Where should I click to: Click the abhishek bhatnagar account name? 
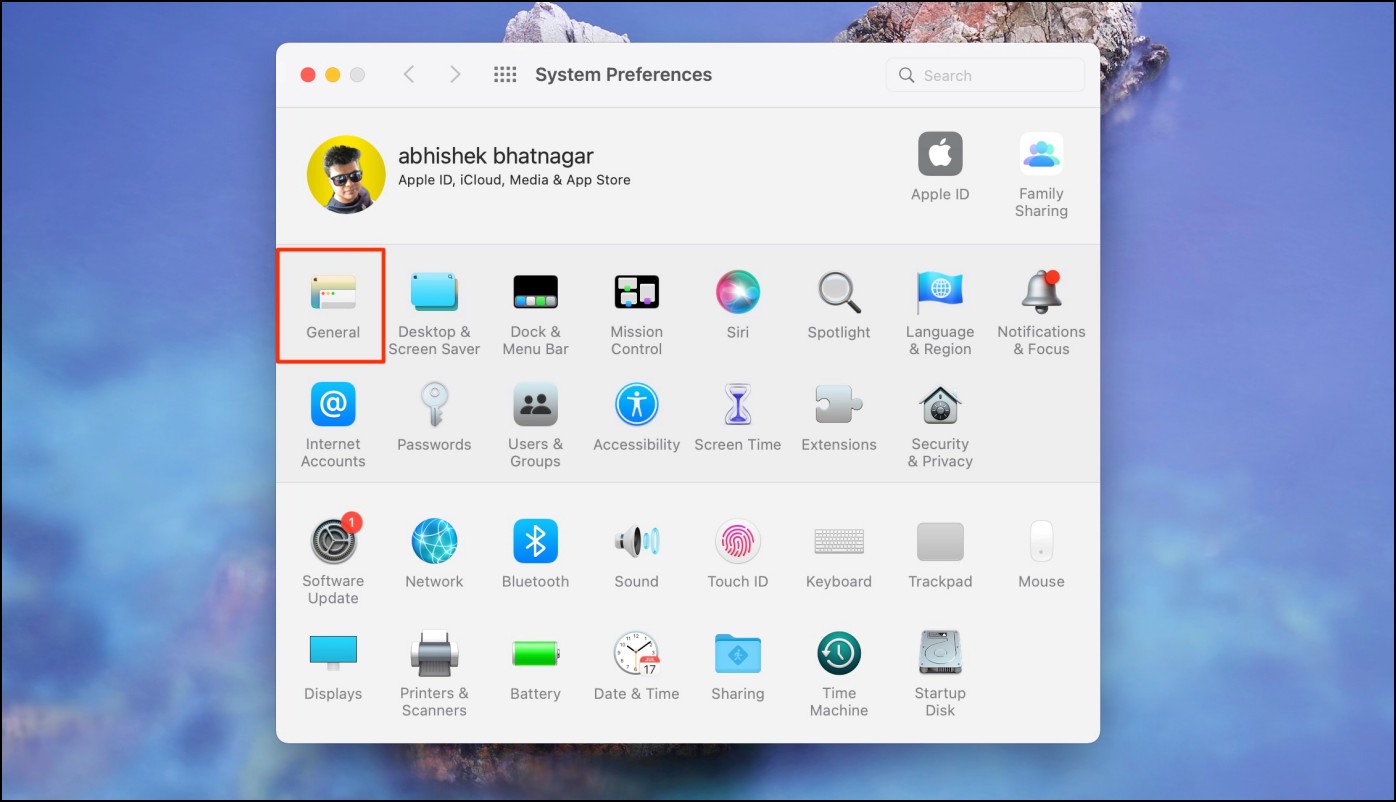click(x=496, y=156)
